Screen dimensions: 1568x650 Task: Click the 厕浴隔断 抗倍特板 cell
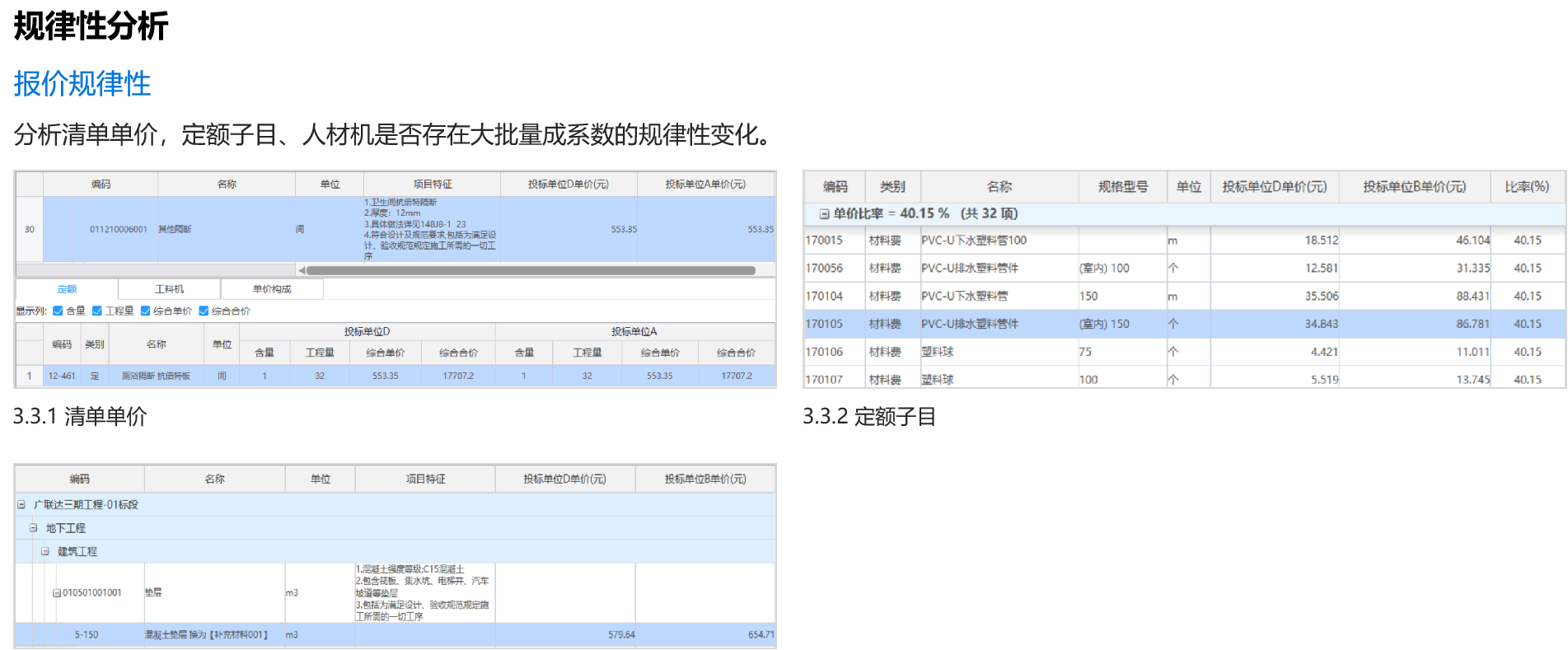[x=157, y=376]
